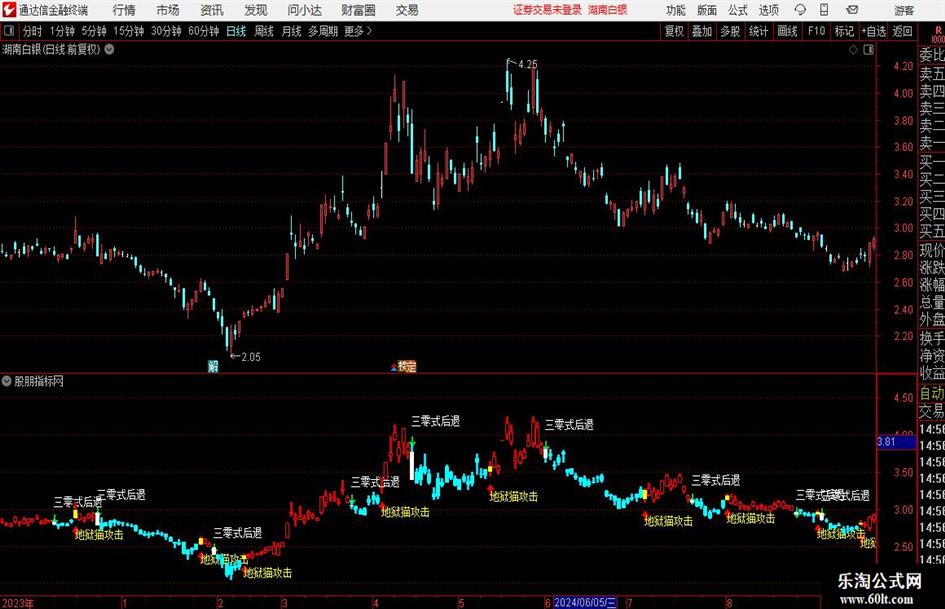Image resolution: width=945 pixels, height=609 pixels.
Task: Open the headset customer service icon
Action: point(800,10)
